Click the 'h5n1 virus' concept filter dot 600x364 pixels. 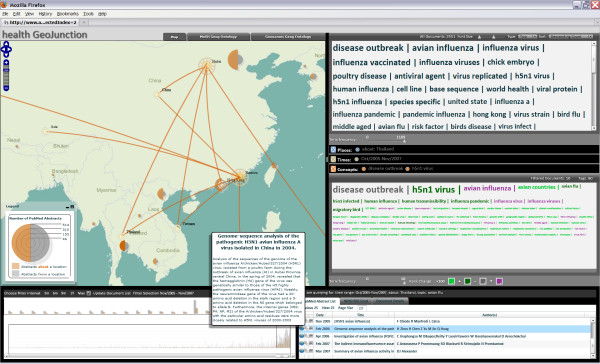408,169
